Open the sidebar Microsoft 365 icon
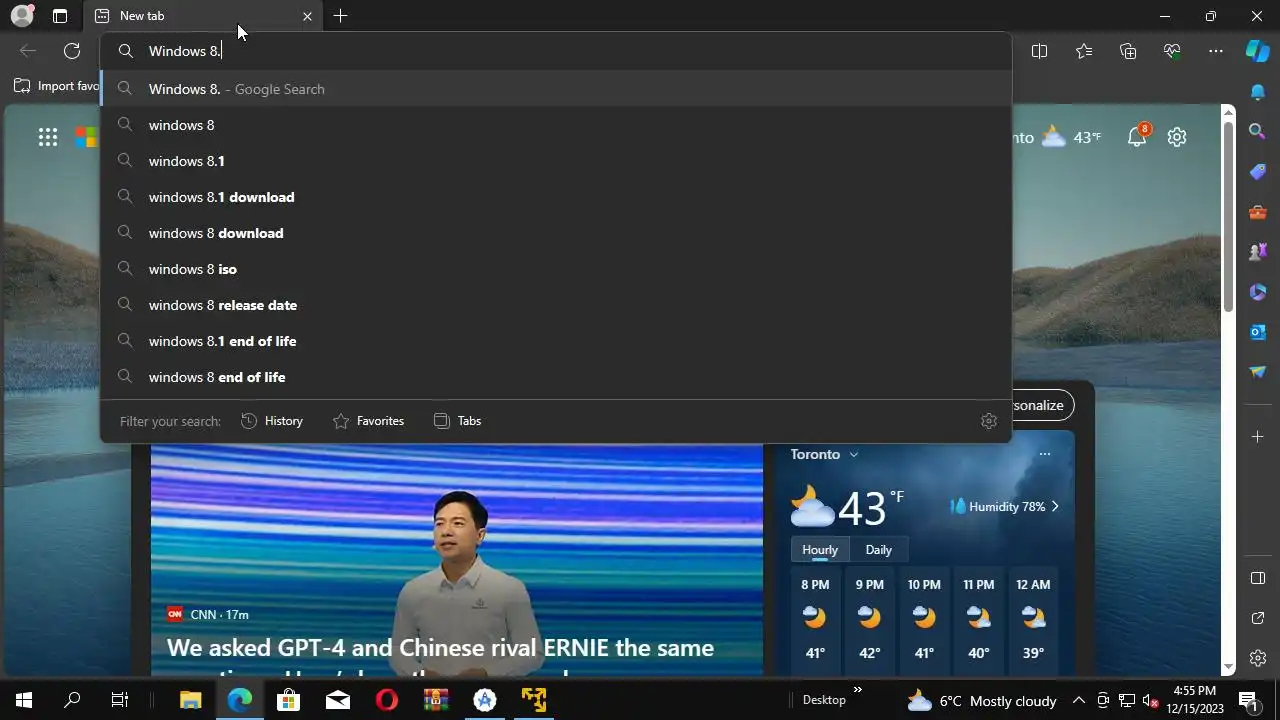This screenshot has width=1280, height=720. [x=1258, y=292]
